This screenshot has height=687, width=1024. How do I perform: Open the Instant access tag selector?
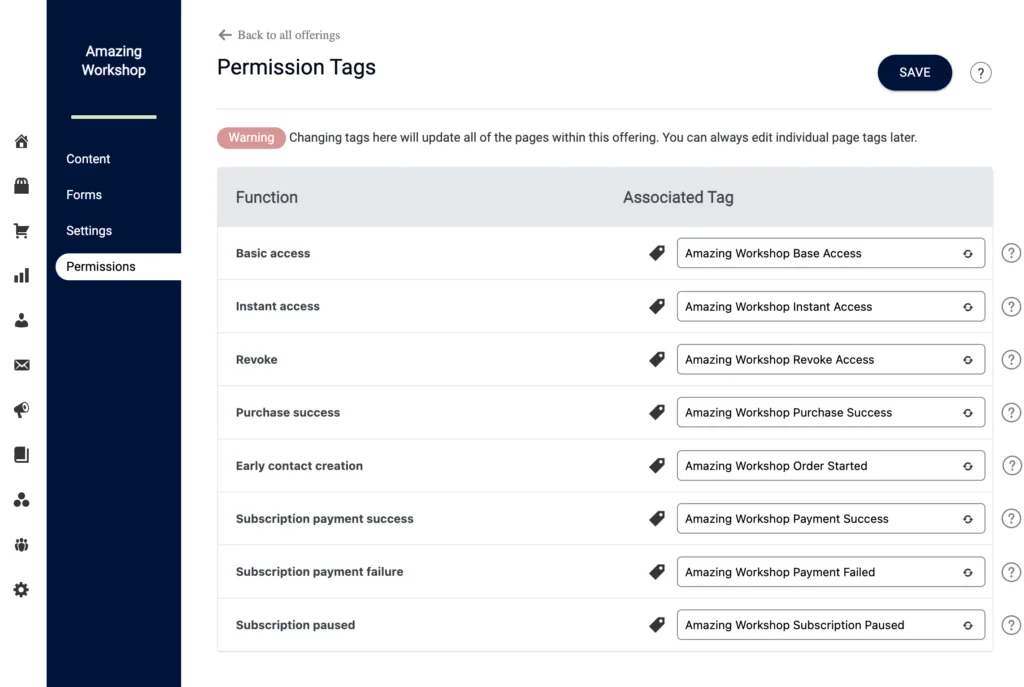pos(831,306)
